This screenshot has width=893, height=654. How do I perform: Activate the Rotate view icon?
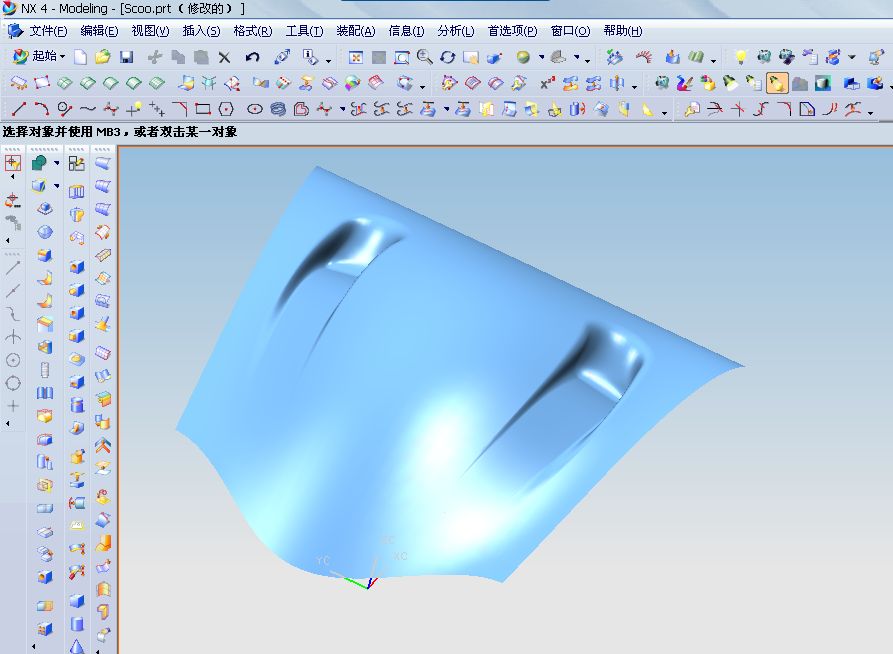447,58
